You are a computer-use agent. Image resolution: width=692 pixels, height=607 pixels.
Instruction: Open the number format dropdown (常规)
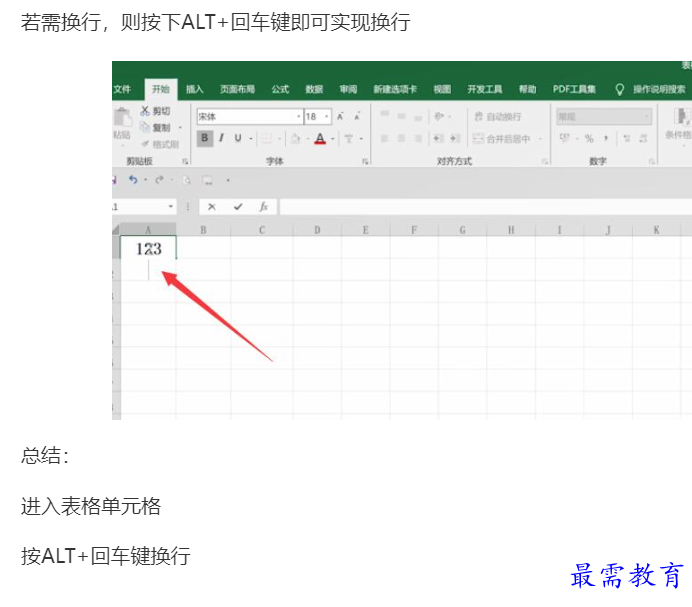click(647, 117)
